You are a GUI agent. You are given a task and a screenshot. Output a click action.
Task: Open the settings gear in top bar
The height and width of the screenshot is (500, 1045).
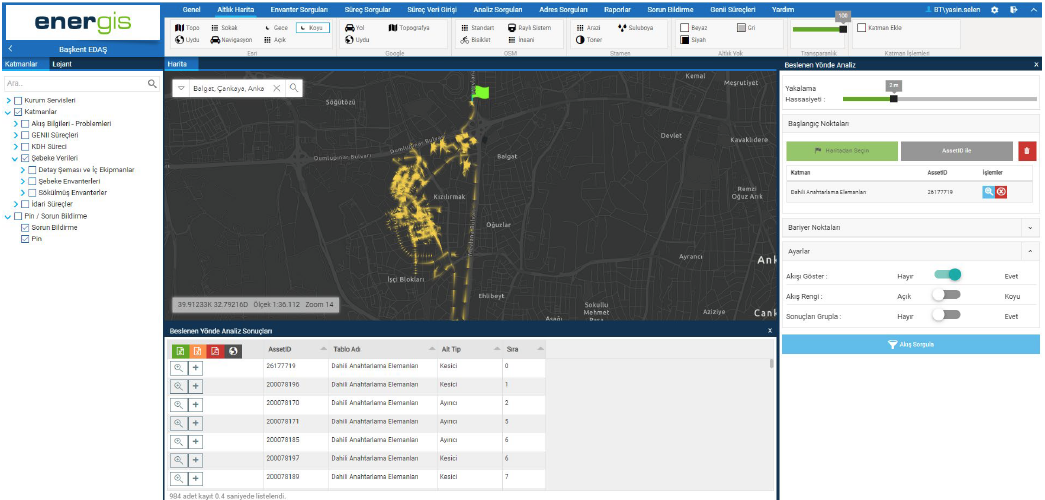(x=995, y=10)
